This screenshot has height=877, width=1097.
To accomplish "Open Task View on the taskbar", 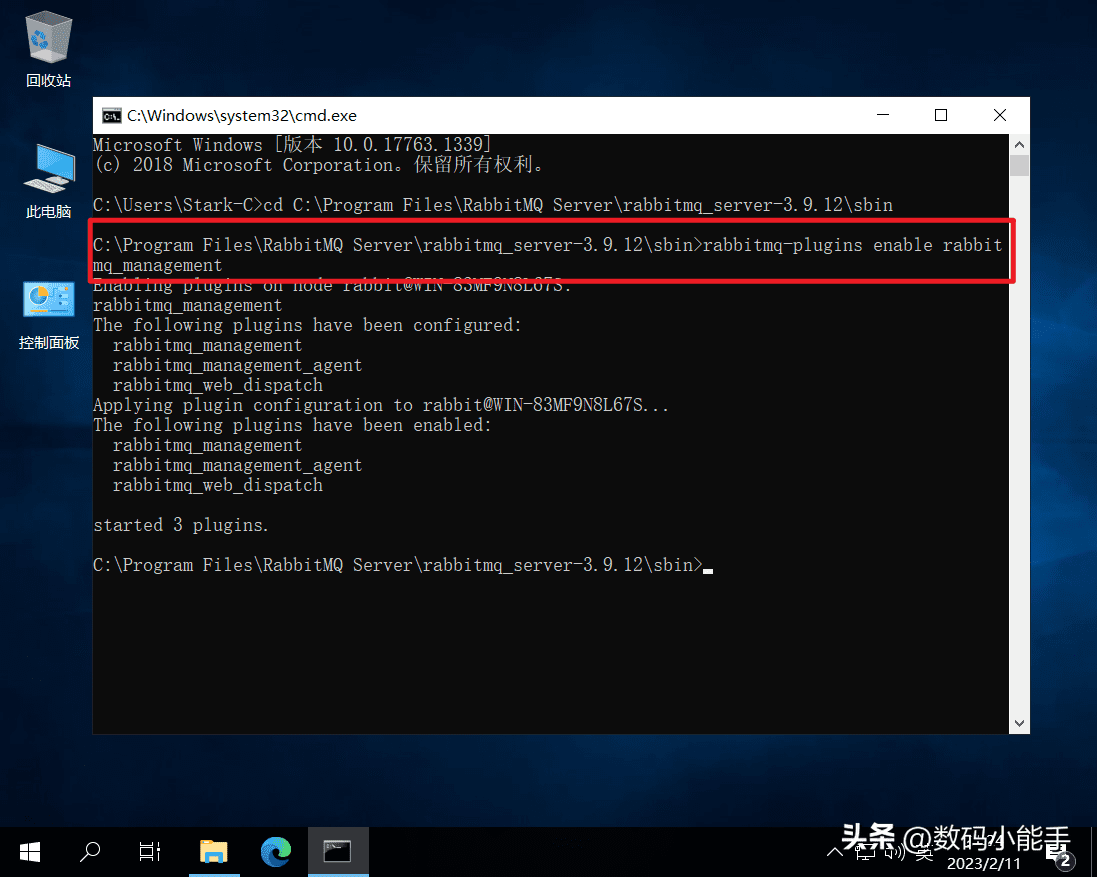I will click(150, 851).
